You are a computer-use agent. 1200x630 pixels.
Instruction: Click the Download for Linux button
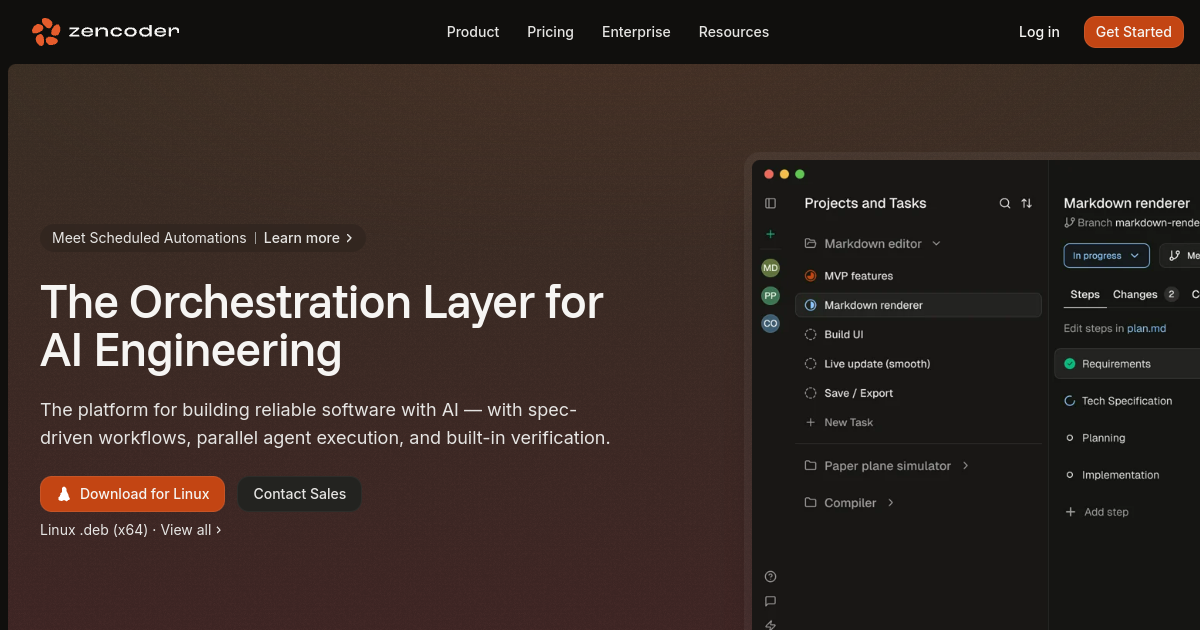(x=132, y=494)
